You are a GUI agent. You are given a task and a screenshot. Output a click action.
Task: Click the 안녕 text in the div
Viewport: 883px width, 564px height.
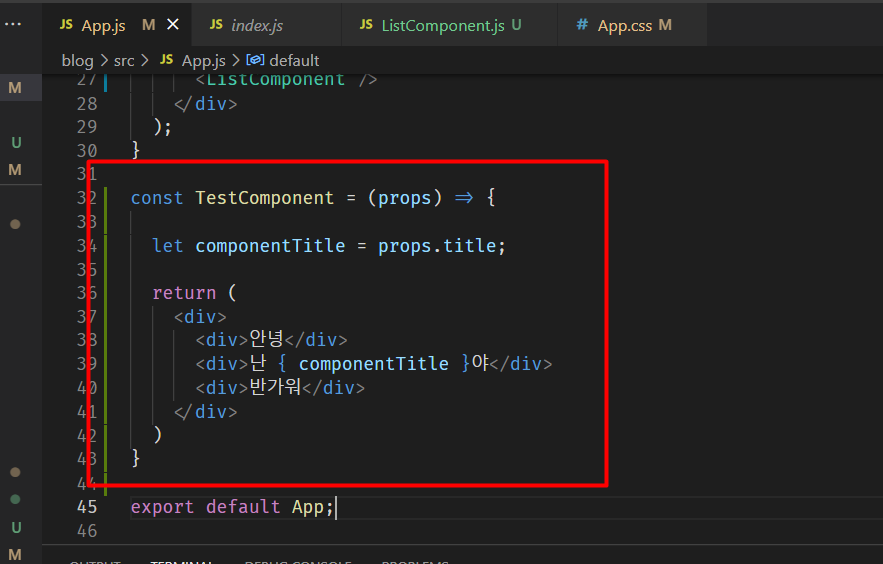click(266, 339)
